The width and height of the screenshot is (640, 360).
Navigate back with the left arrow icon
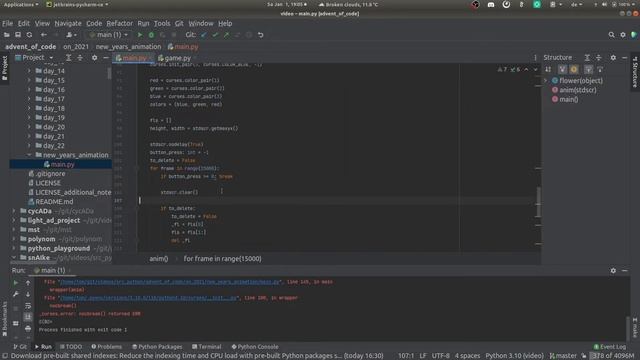coord(44,35)
